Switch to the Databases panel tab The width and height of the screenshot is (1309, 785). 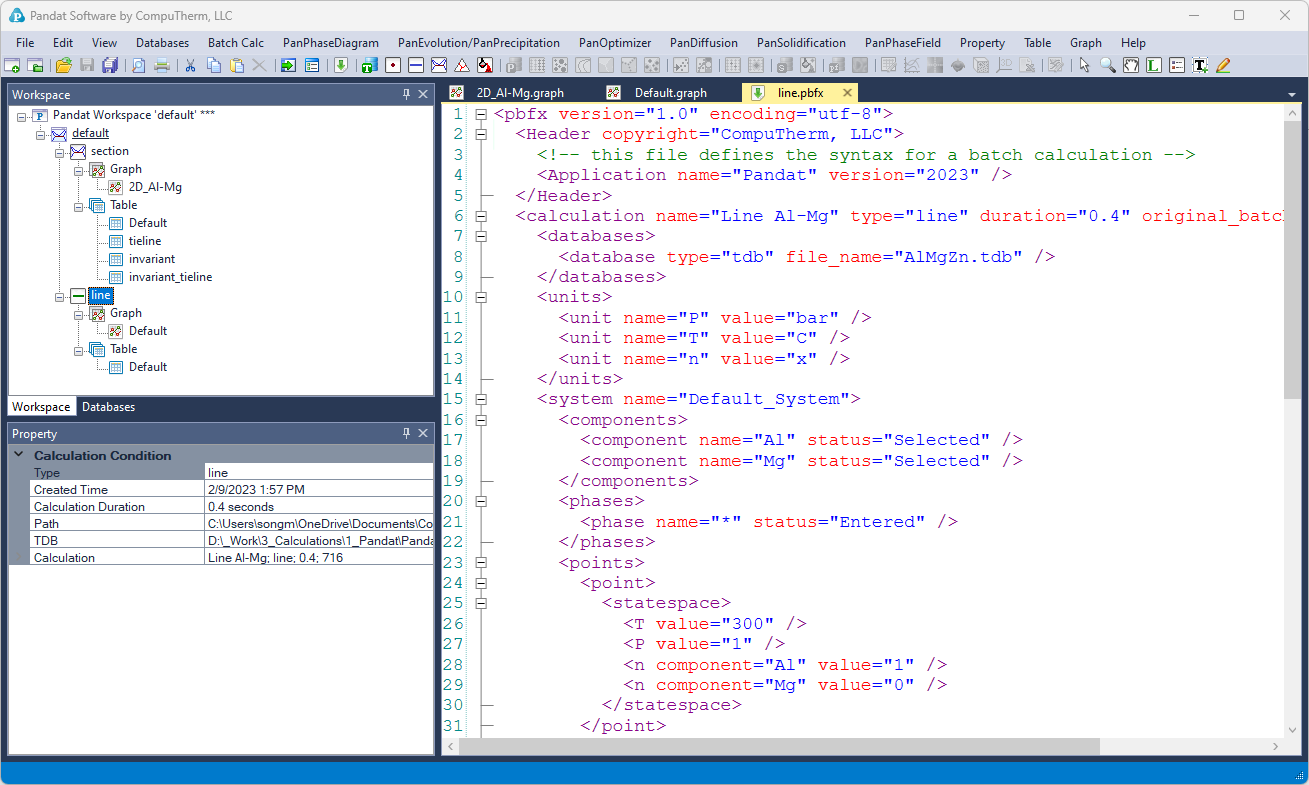(108, 407)
